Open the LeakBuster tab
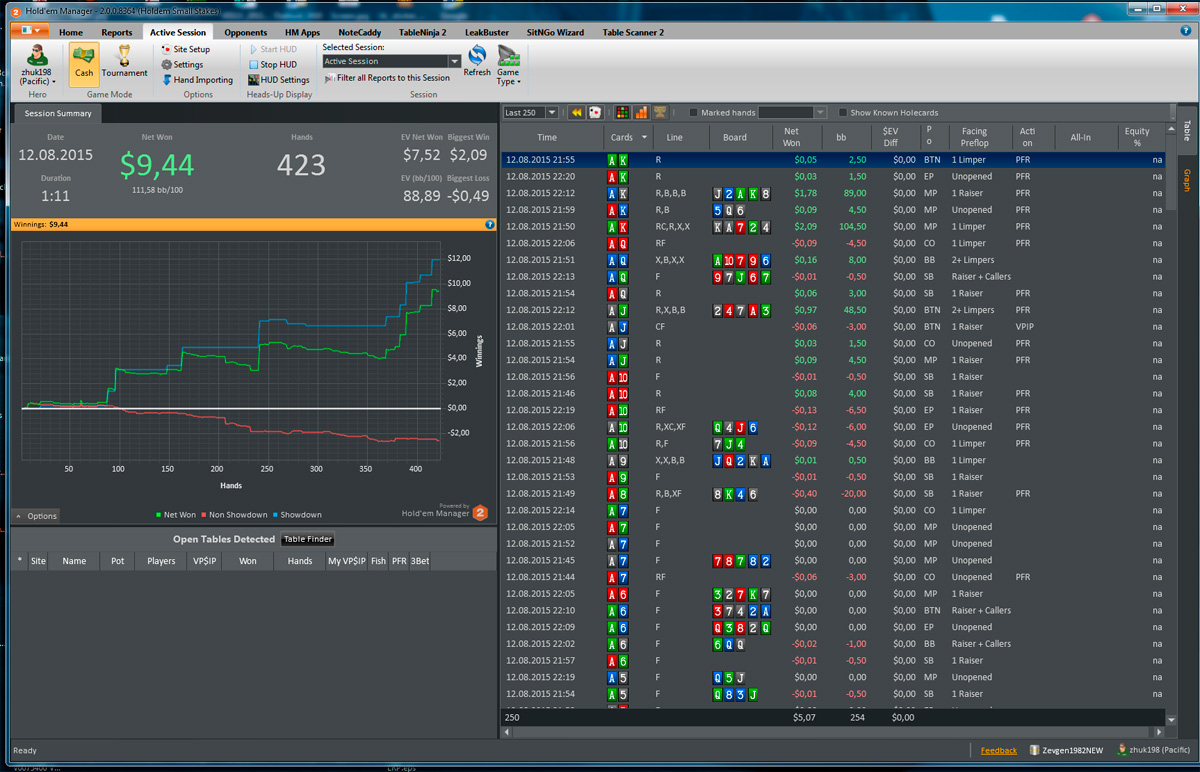1200x772 pixels. point(487,32)
